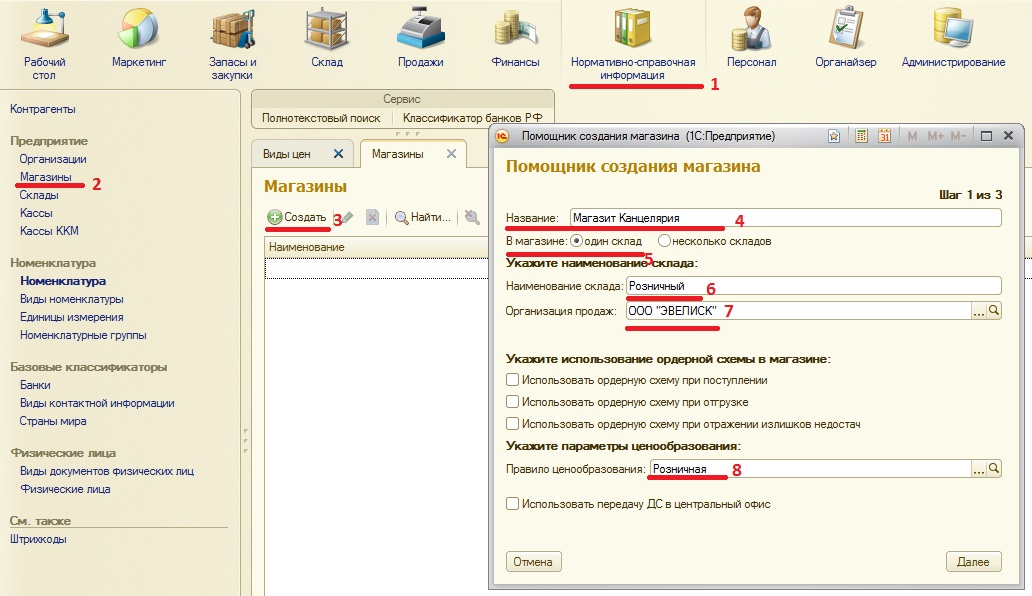
Task: Open Склады in the left navigation
Action: click(39, 195)
